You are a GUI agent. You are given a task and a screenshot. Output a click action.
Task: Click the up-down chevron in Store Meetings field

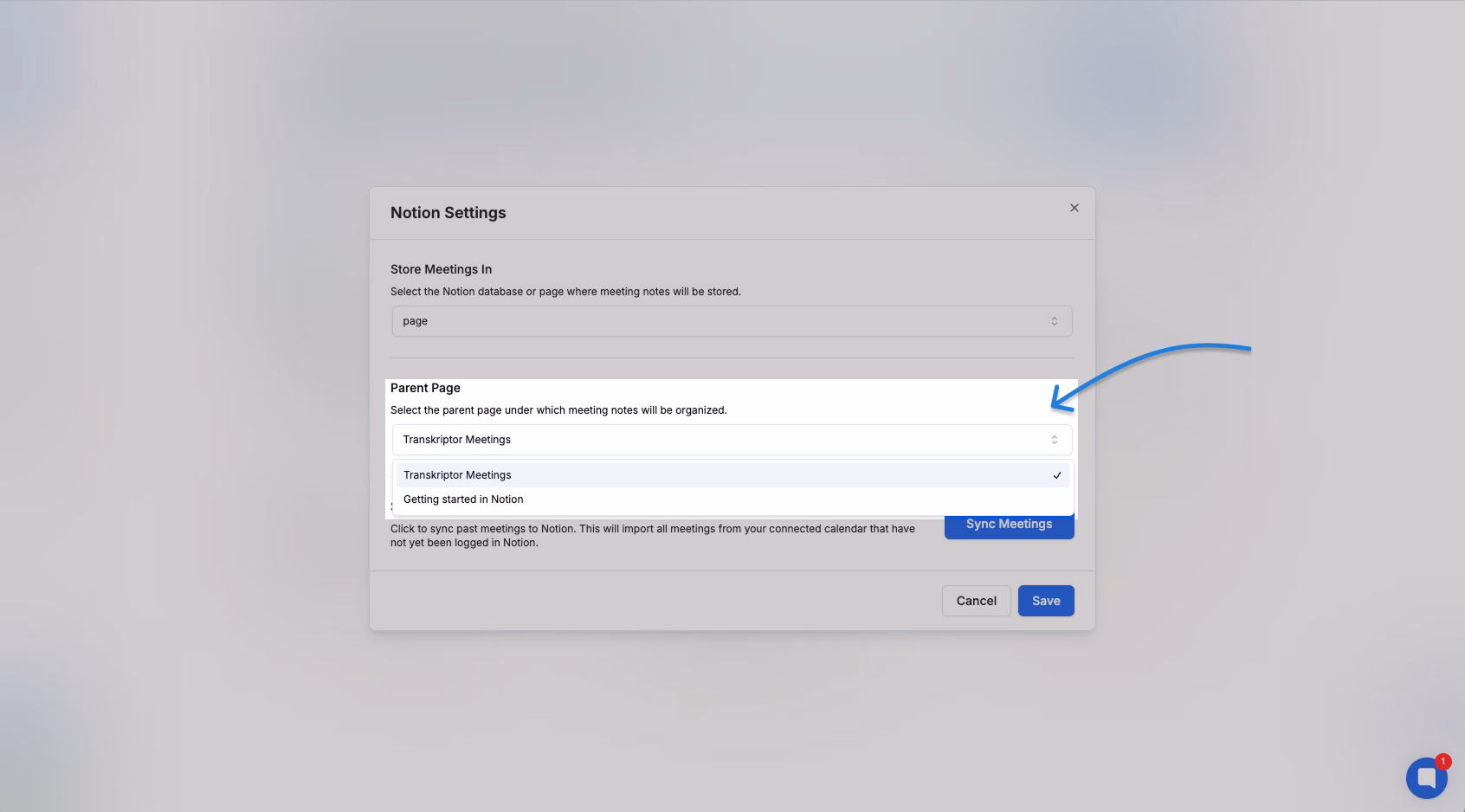[x=1054, y=321]
